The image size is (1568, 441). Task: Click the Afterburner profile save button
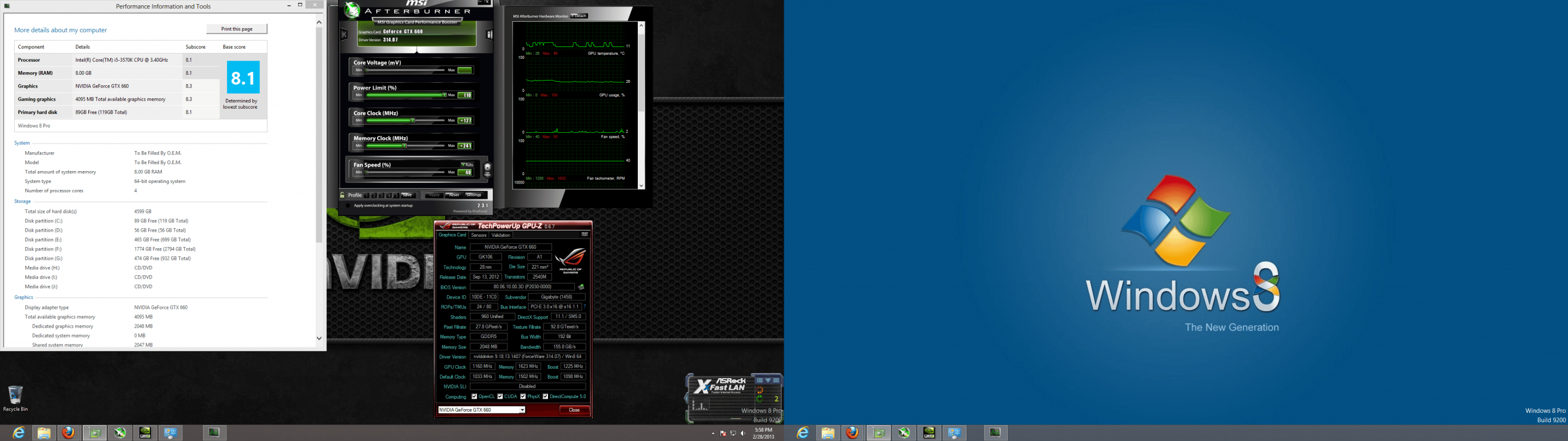(x=409, y=196)
